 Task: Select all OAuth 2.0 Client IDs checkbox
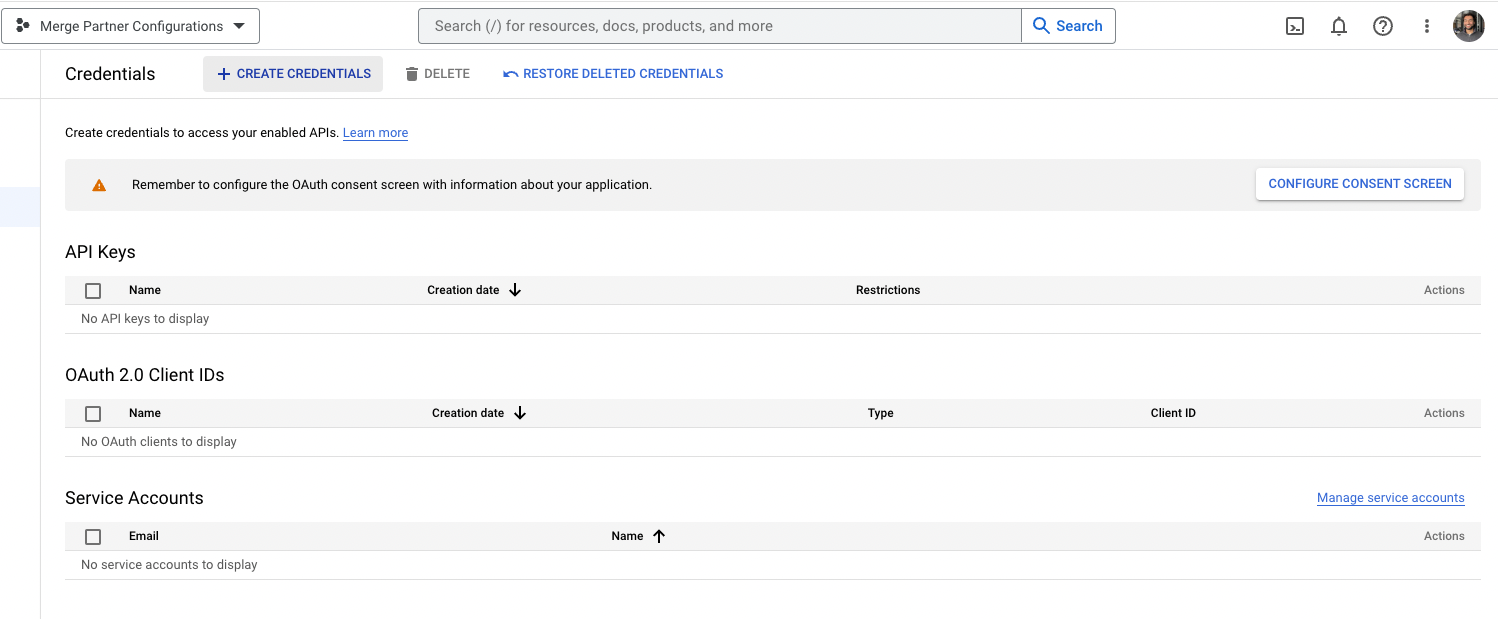point(93,414)
